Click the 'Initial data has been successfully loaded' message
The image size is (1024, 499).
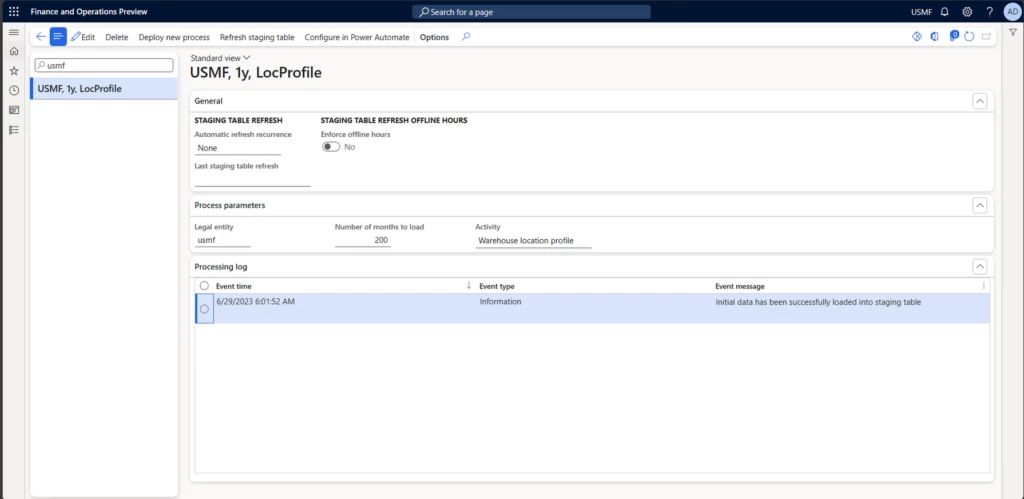[x=818, y=302]
